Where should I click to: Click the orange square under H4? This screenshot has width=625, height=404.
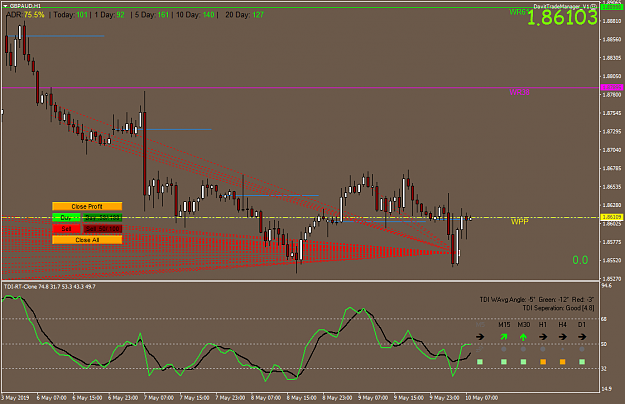(562, 362)
